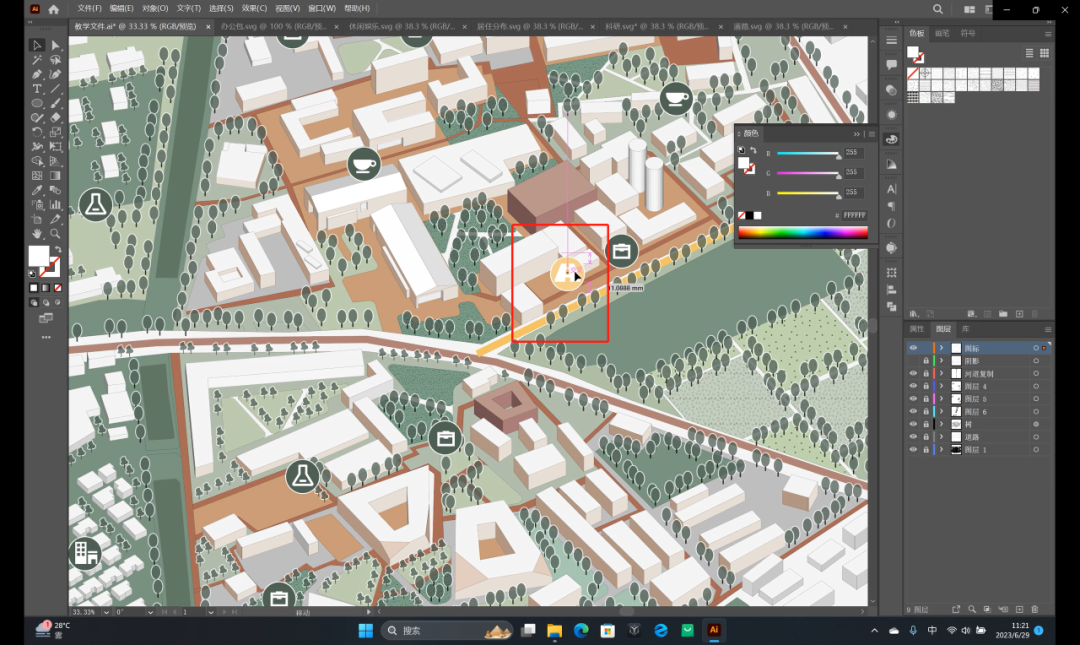Show swatches in thumbnail grid view

(x=1044, y=53)
